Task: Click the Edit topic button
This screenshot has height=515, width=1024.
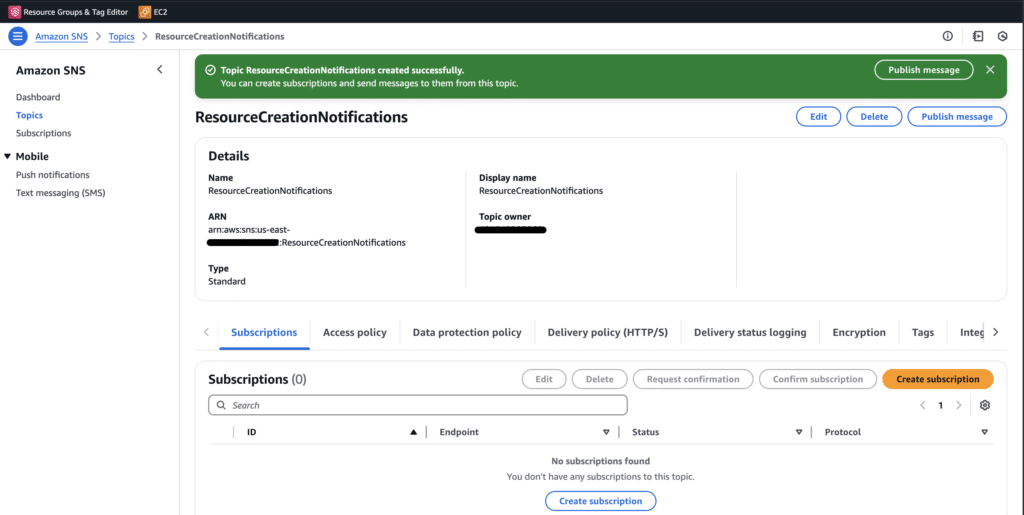Action: tap(818, 117)
